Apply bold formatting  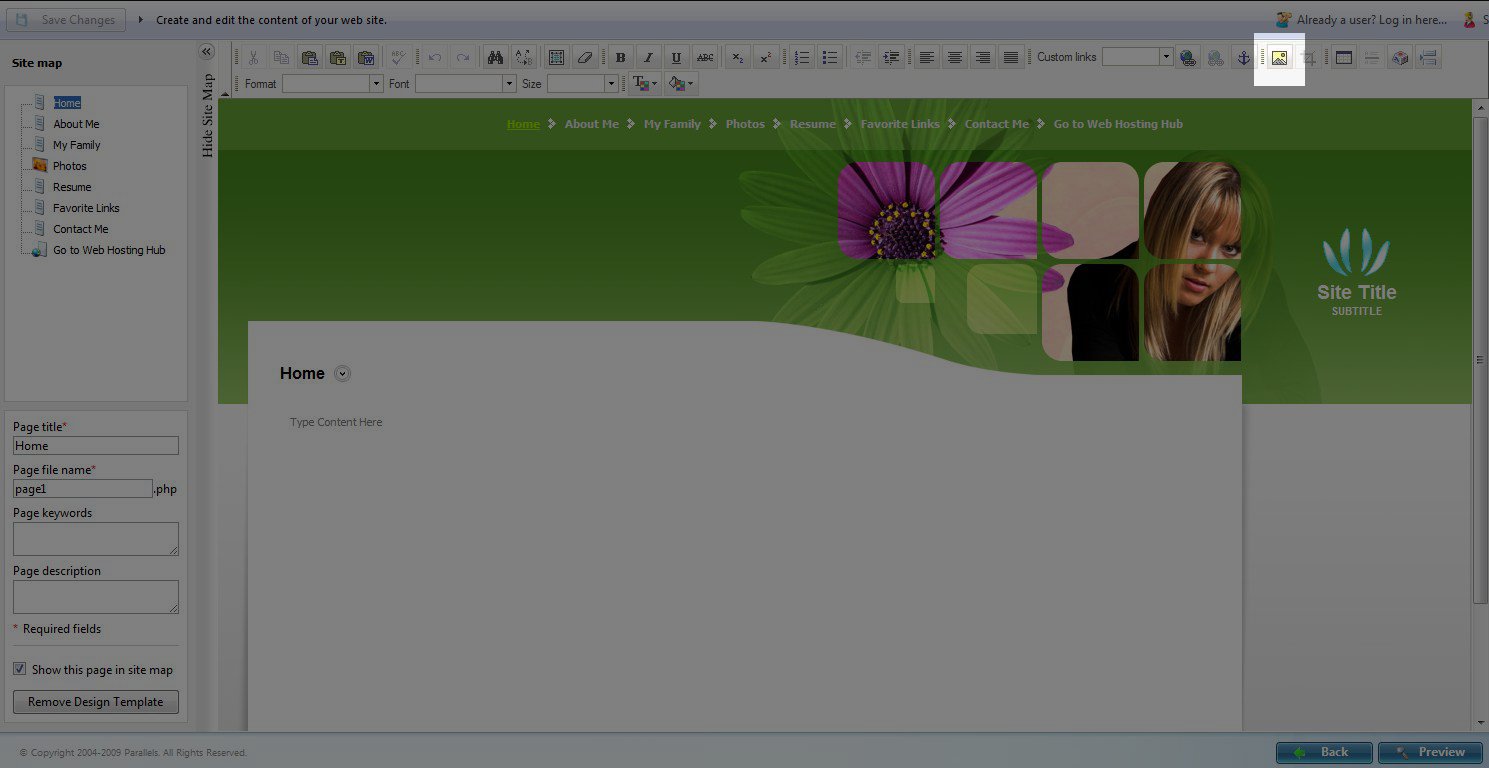620,58
